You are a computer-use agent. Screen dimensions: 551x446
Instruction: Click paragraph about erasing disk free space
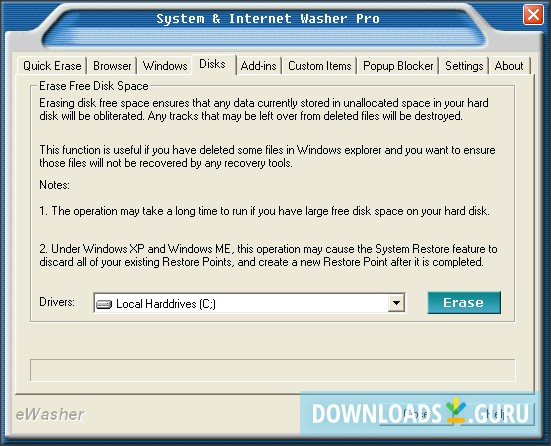(x=264, y=110)
